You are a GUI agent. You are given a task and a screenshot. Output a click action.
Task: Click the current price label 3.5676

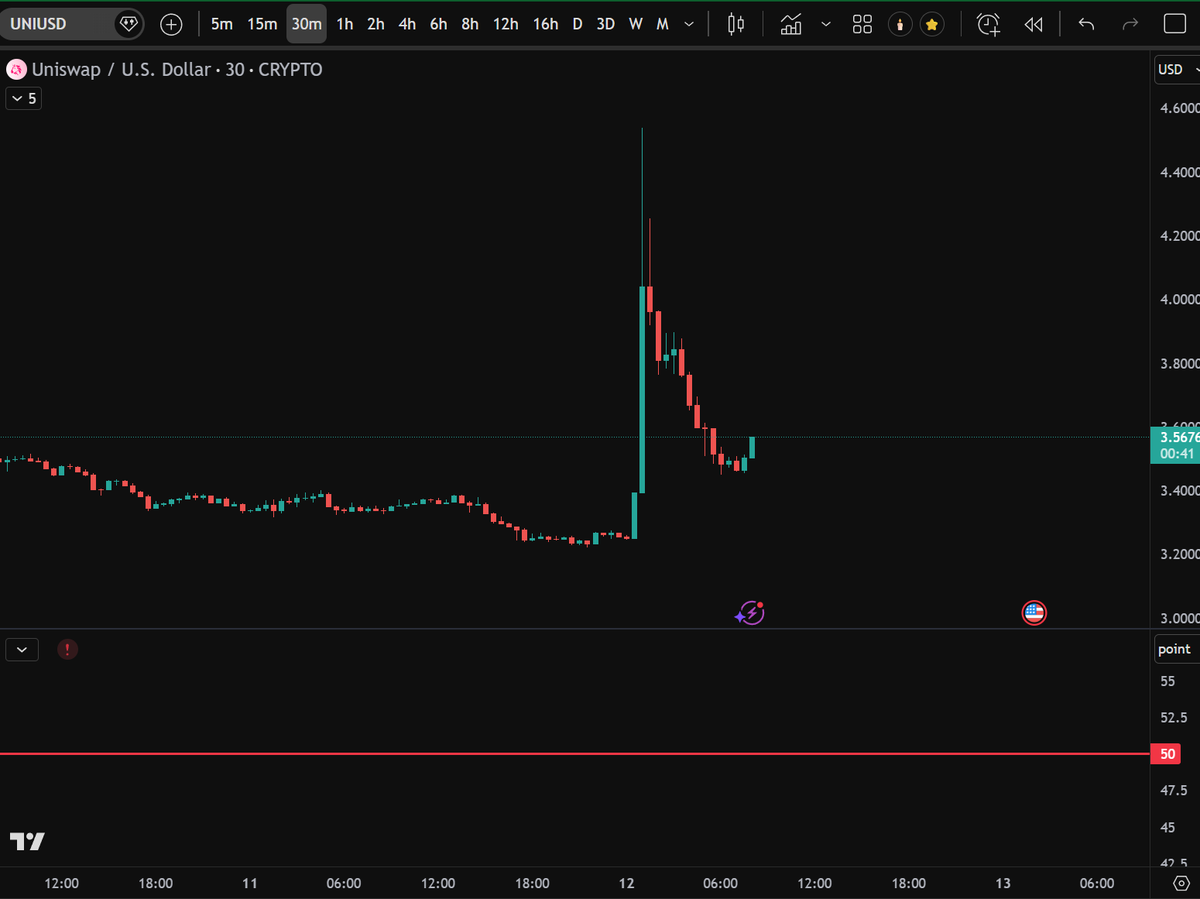[x=1175, y=437]
